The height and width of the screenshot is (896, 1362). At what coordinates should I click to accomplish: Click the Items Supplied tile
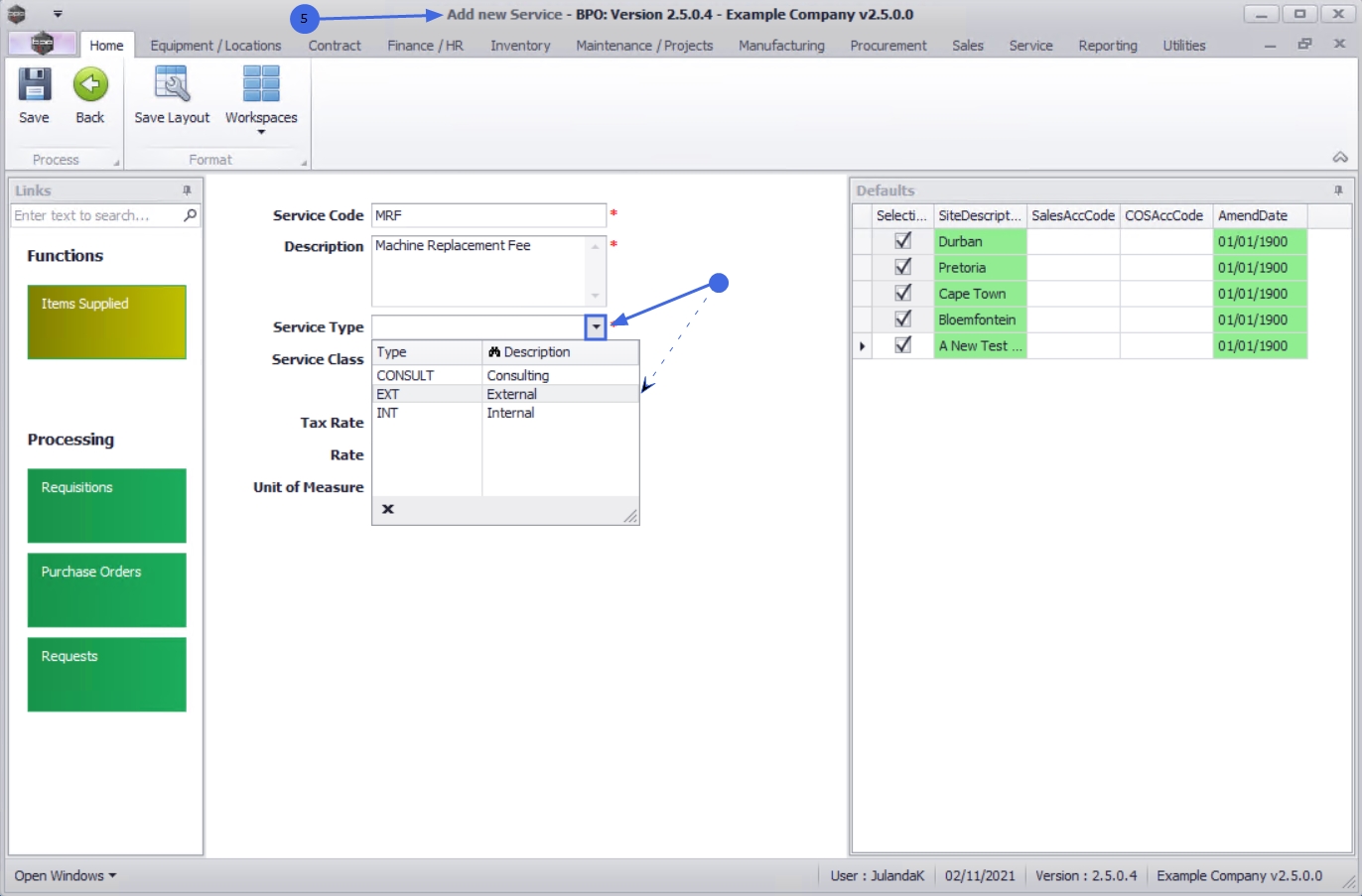107,321
